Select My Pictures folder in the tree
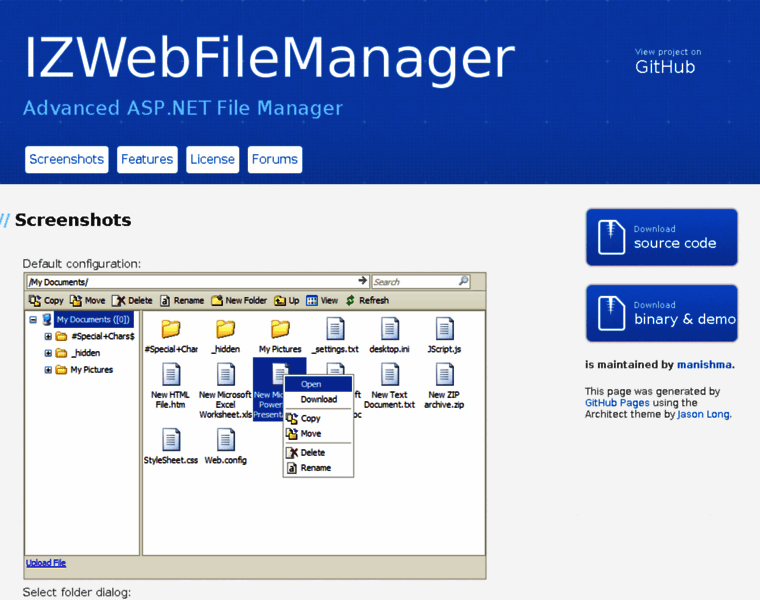This screenshot has height=600, width=760. (x=92, y=370)
